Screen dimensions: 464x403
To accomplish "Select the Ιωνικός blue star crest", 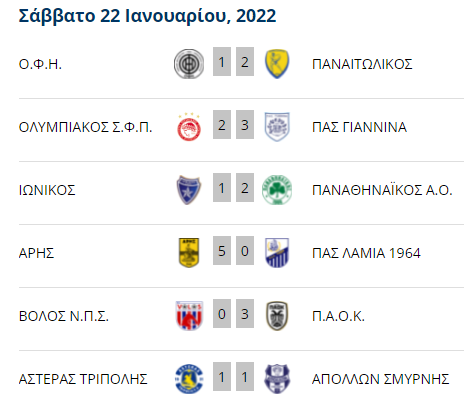I will 189,190.
